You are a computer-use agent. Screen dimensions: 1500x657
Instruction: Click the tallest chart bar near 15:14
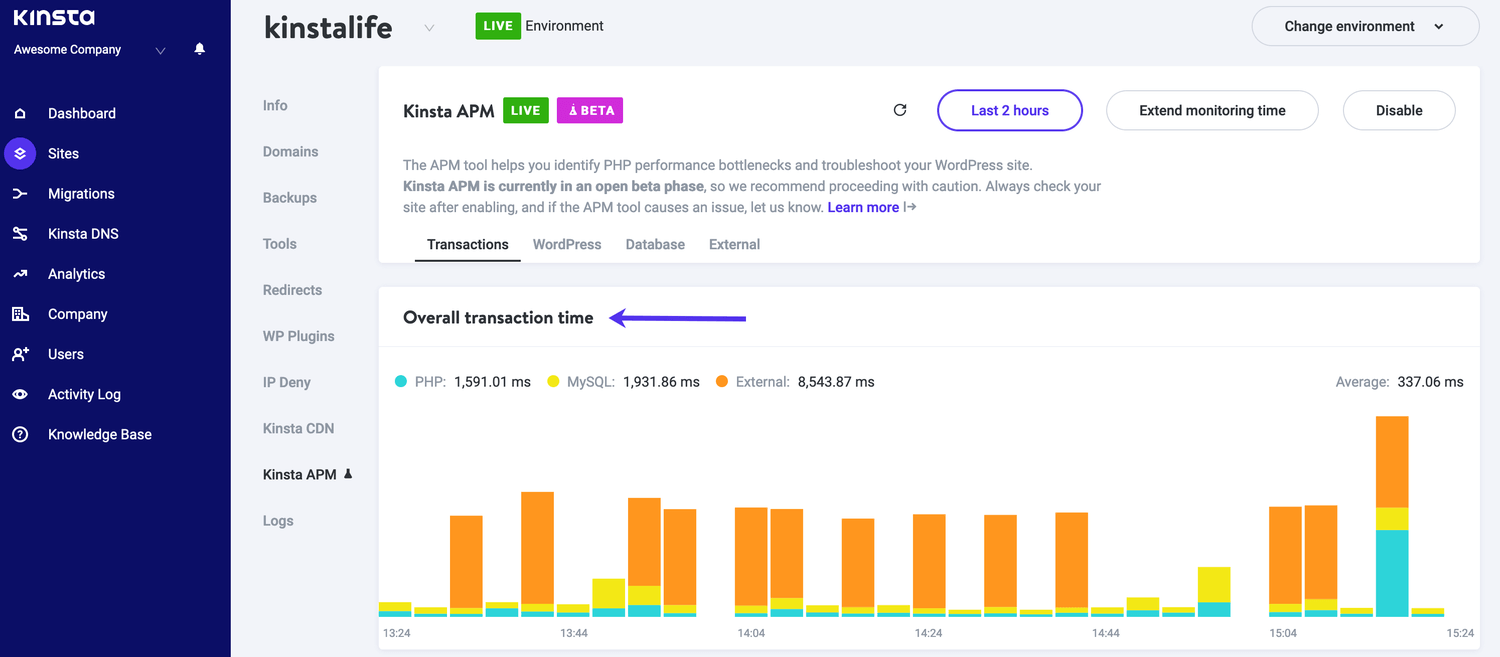[1392, 516]
